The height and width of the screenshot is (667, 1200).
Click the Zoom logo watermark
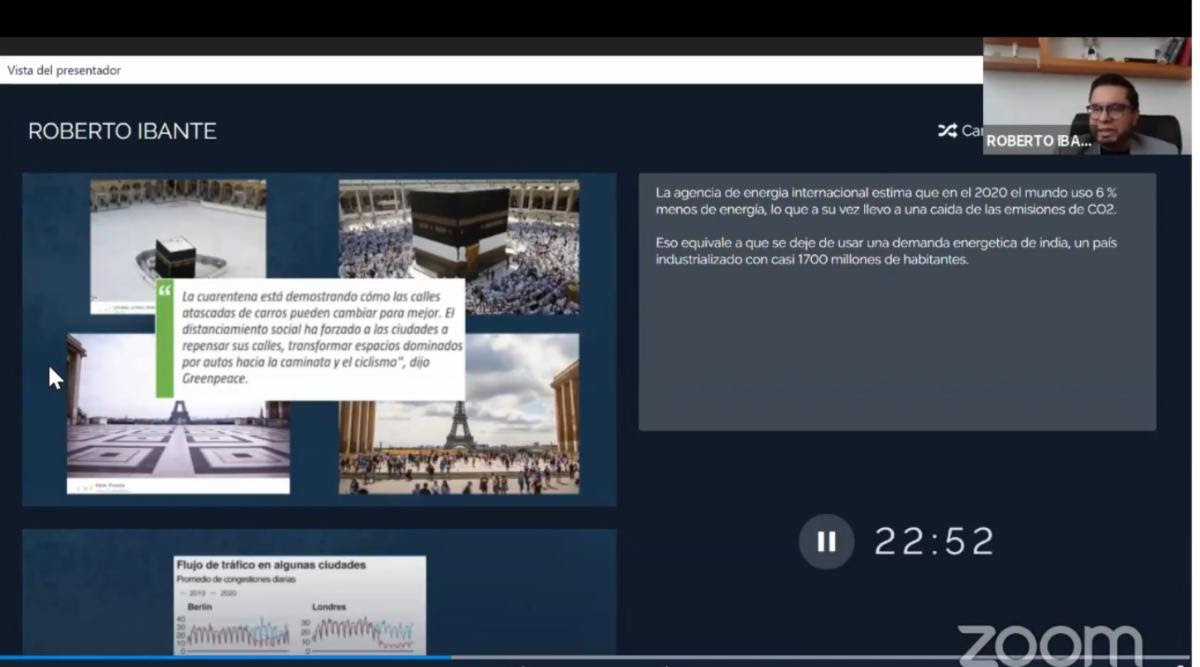(1049, 643)
